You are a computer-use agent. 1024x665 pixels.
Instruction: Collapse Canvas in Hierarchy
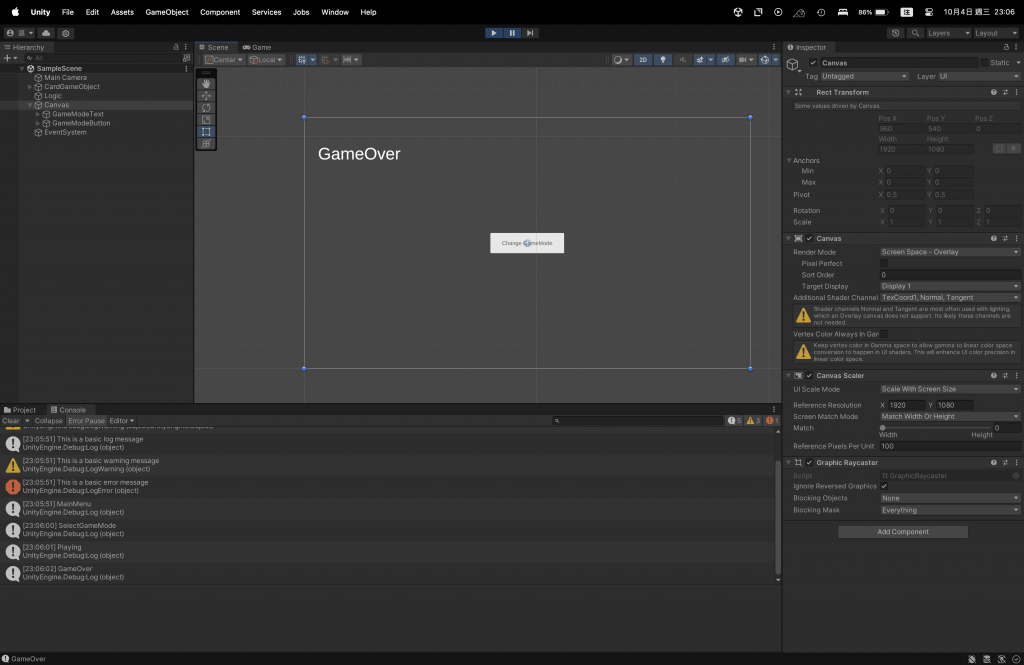29,105
